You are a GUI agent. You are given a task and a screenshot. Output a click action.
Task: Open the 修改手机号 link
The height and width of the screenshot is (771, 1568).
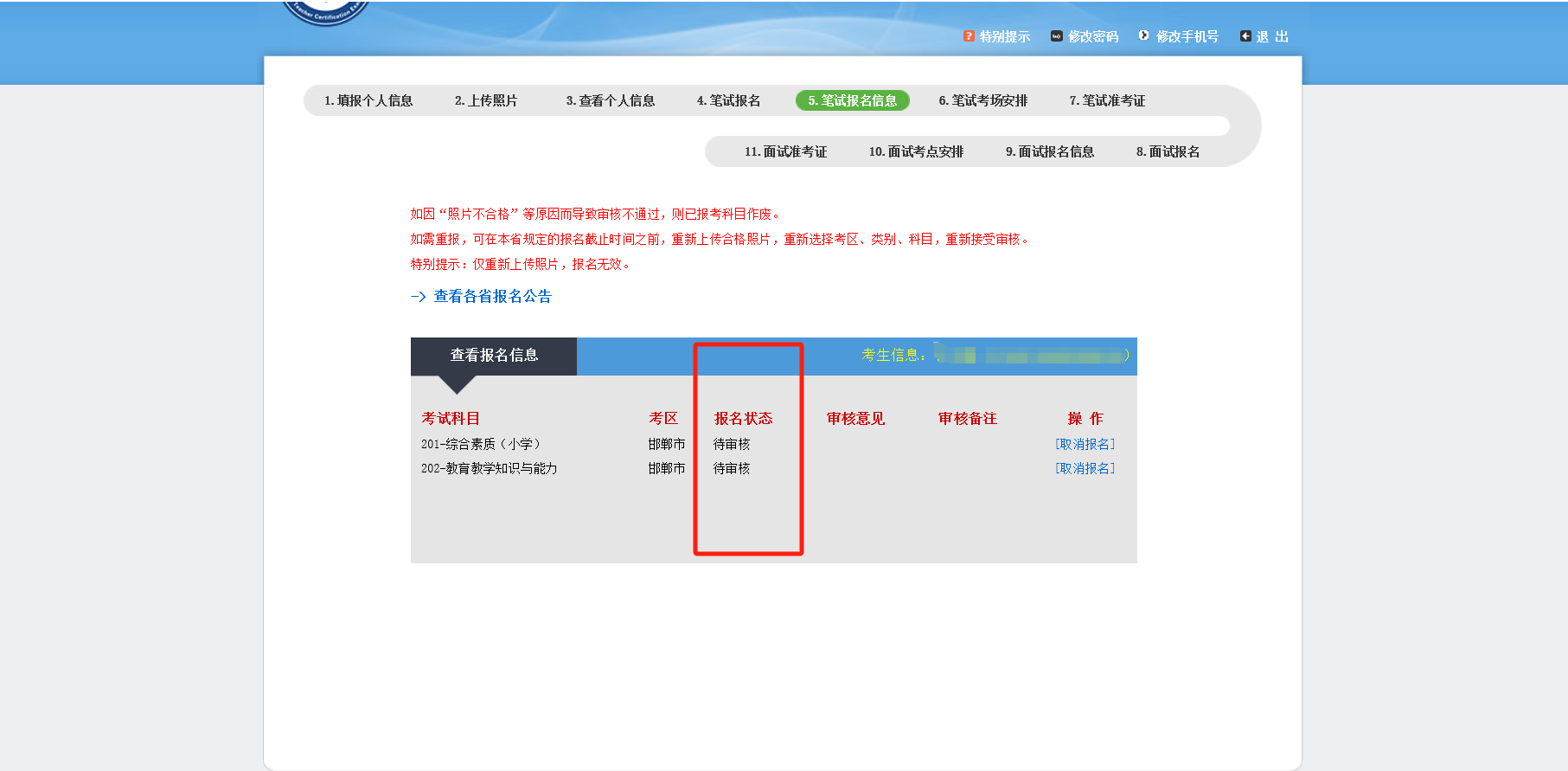tap(1187, 36)
